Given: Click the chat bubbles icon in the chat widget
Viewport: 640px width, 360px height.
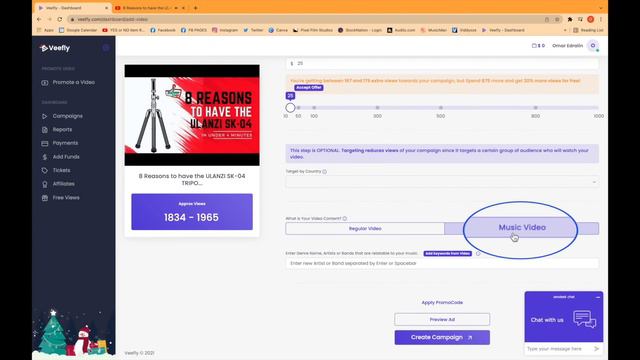Looking at the screenshot, I should 584,320.
